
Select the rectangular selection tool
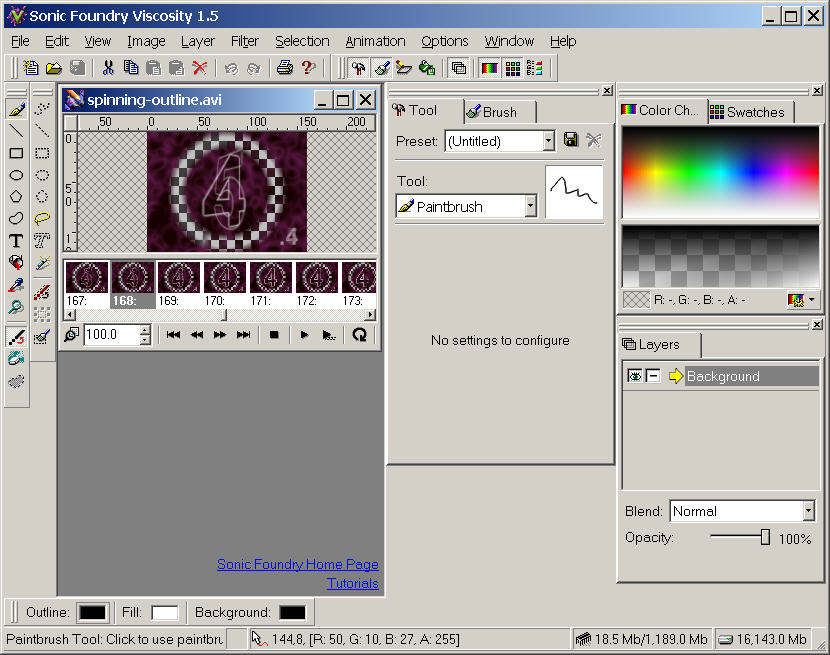tap(42, 153)
